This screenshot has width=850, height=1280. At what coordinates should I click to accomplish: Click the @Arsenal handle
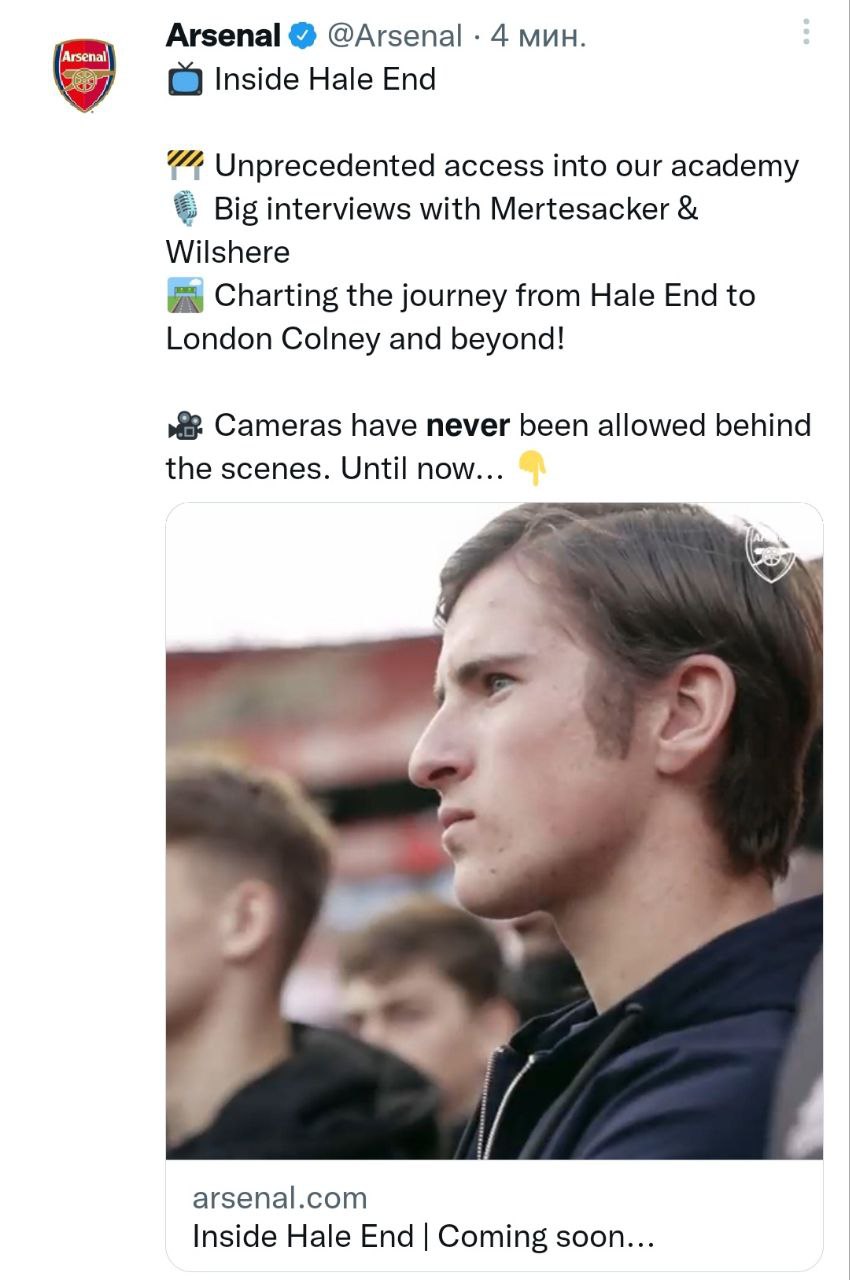tap(395, 37)
